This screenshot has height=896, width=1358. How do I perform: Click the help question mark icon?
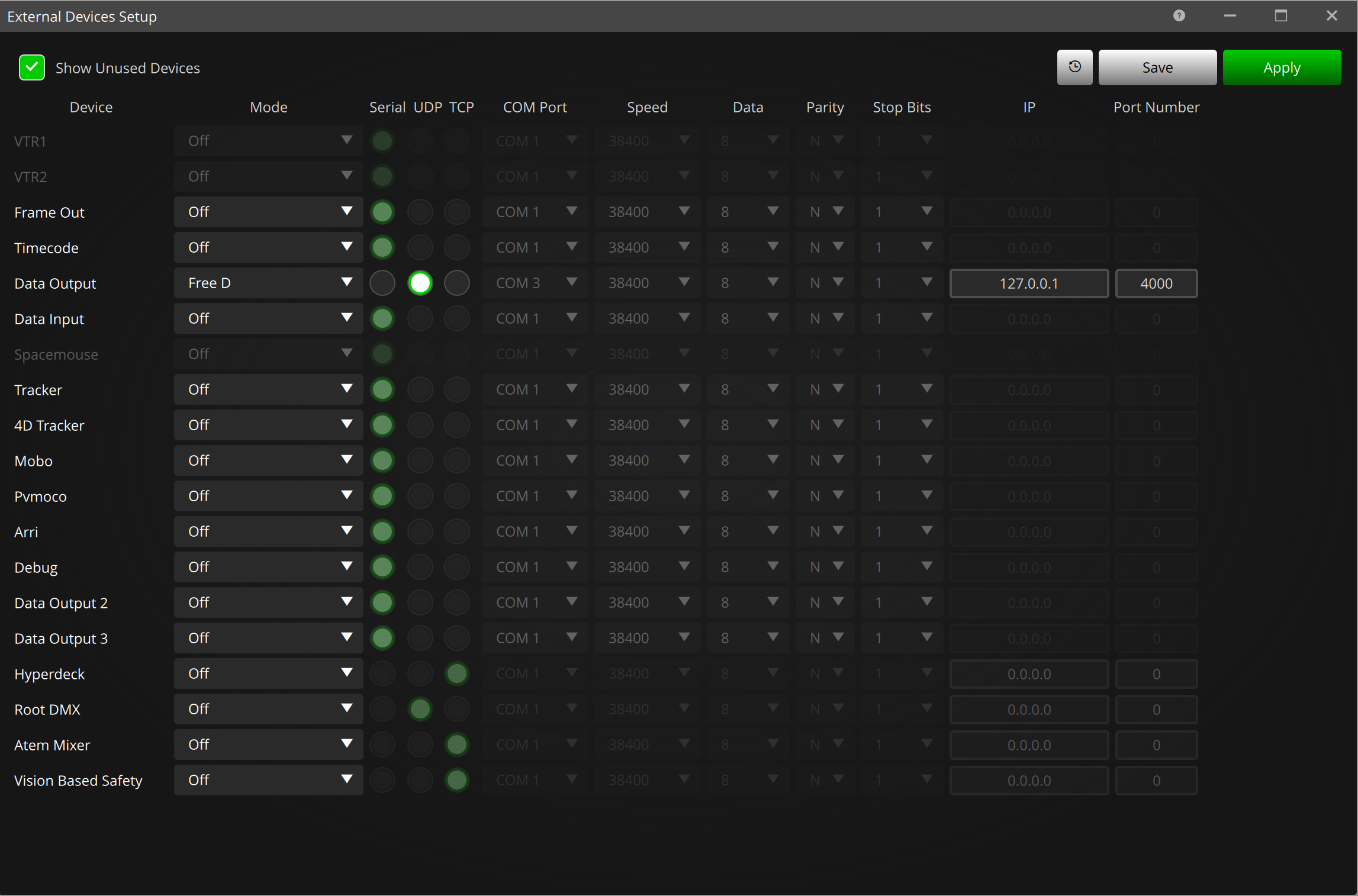coord(1179,16)
